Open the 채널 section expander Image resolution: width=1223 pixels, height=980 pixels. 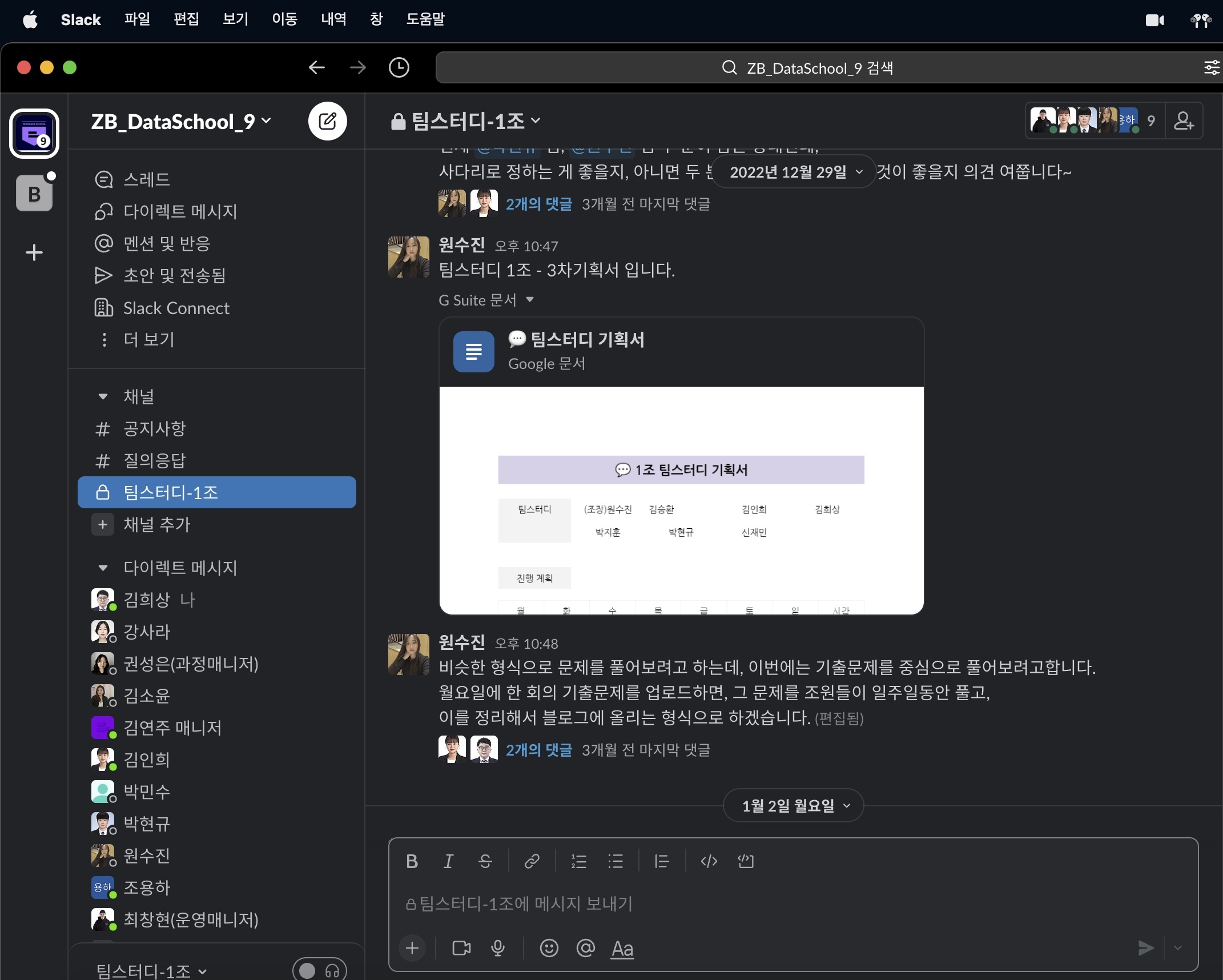[x=102, y=397]
